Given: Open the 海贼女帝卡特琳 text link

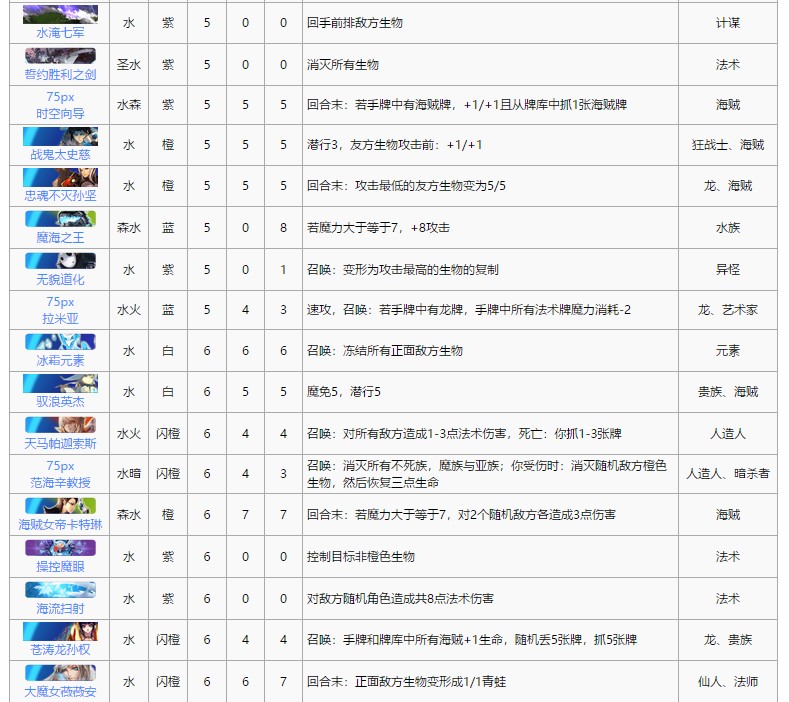Looking at the screenshot, I should [x=60, y=524].
